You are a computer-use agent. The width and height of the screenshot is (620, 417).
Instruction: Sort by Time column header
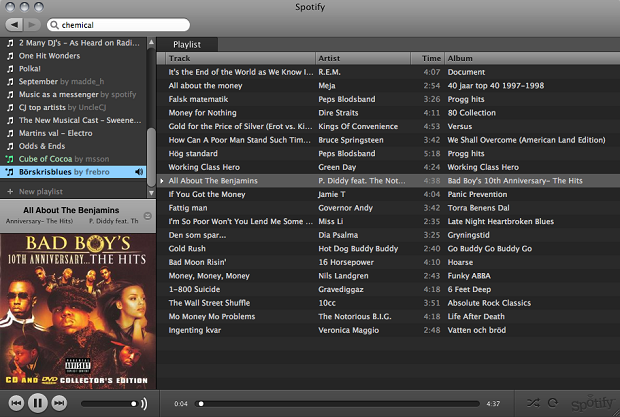pos(427,58)
